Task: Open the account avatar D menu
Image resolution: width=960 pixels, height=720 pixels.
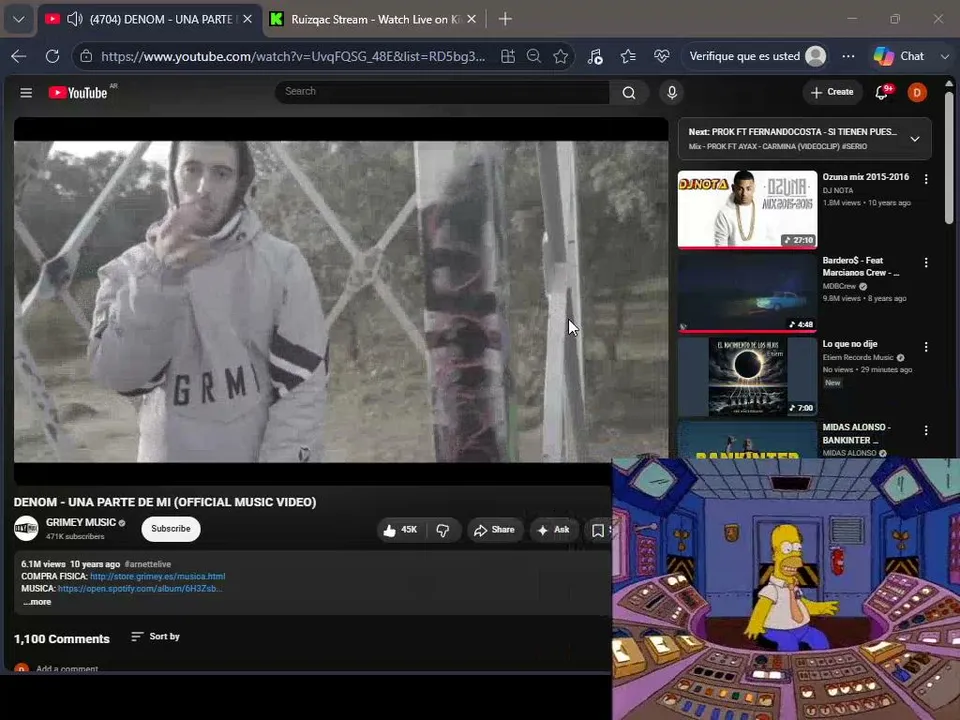Action: pos(917,92)
